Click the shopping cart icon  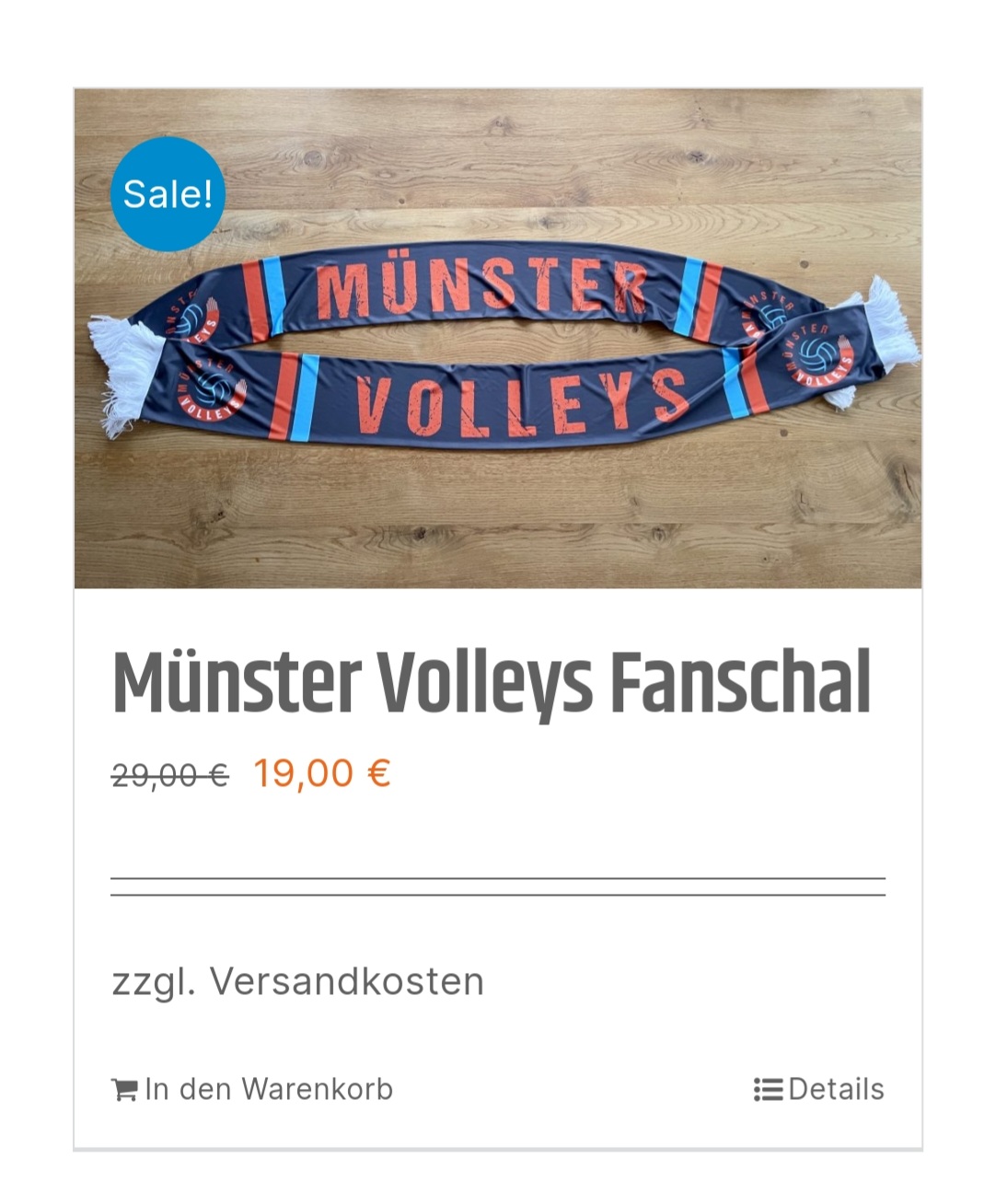pos(124,1090)
